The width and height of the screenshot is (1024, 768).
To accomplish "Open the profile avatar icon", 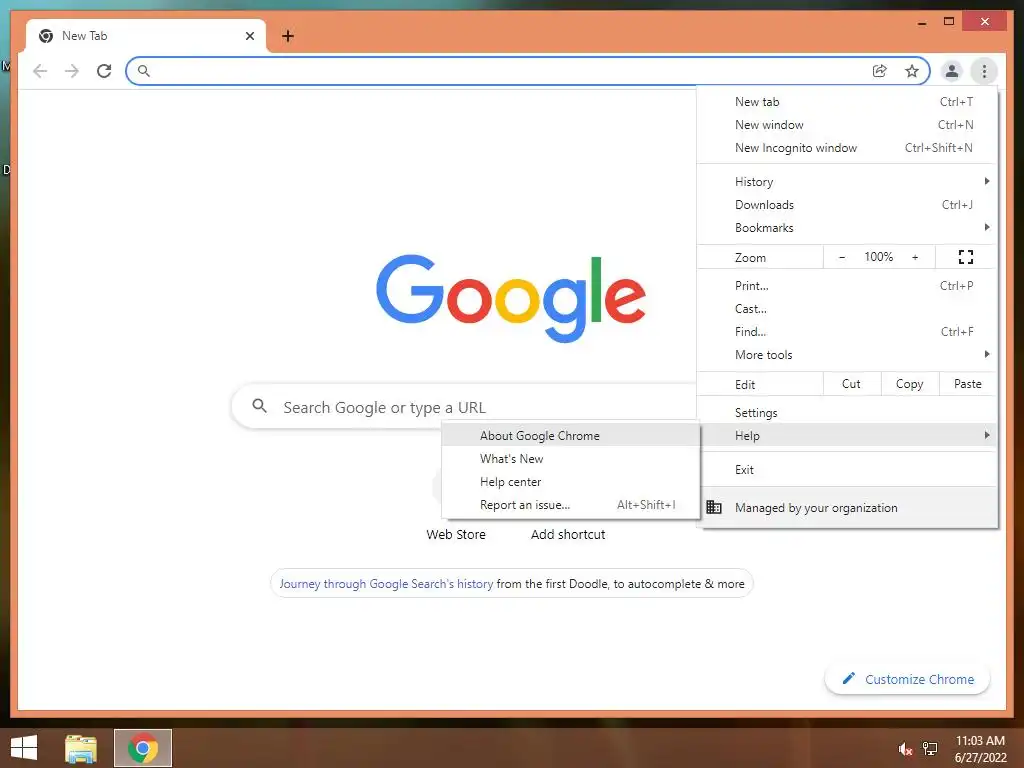I will (952, 71).
